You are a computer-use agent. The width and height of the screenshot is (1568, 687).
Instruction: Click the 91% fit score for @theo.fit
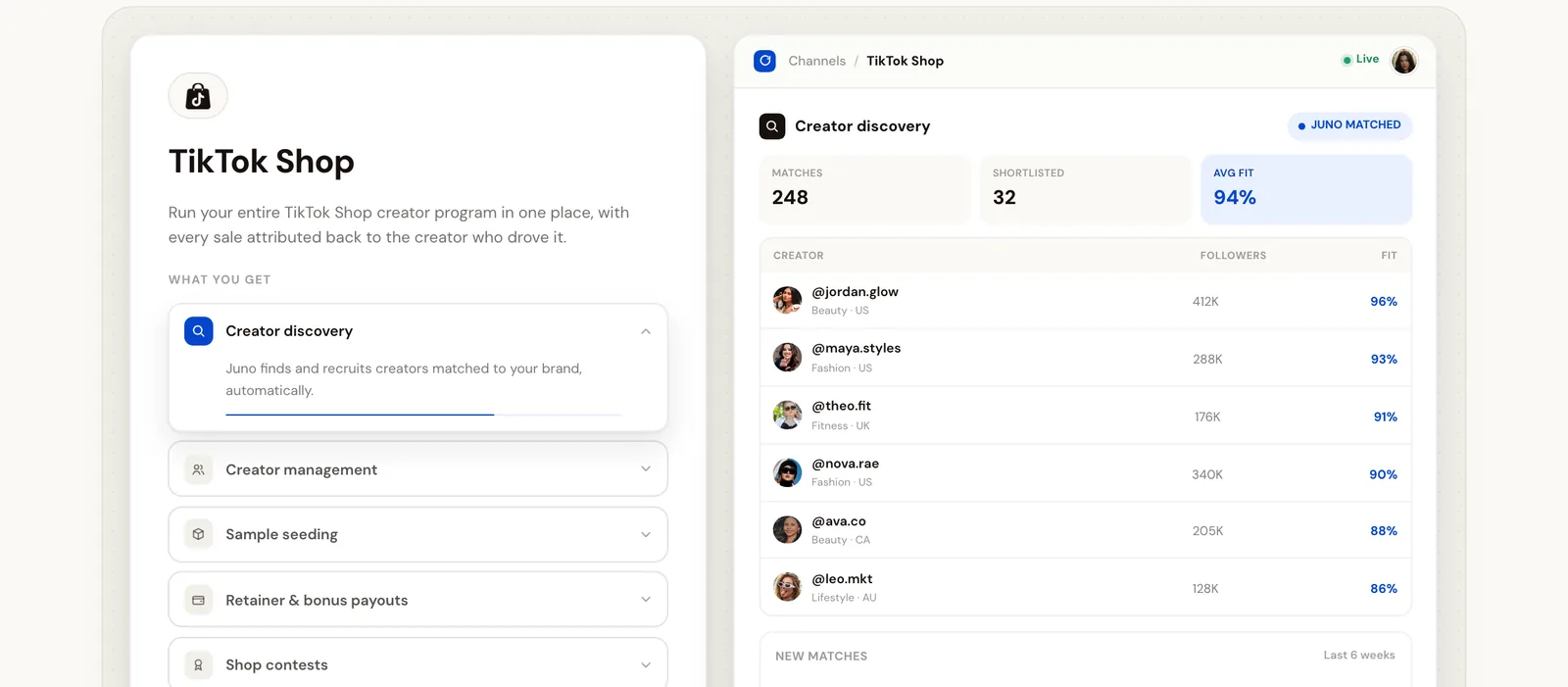point(1385,417)
